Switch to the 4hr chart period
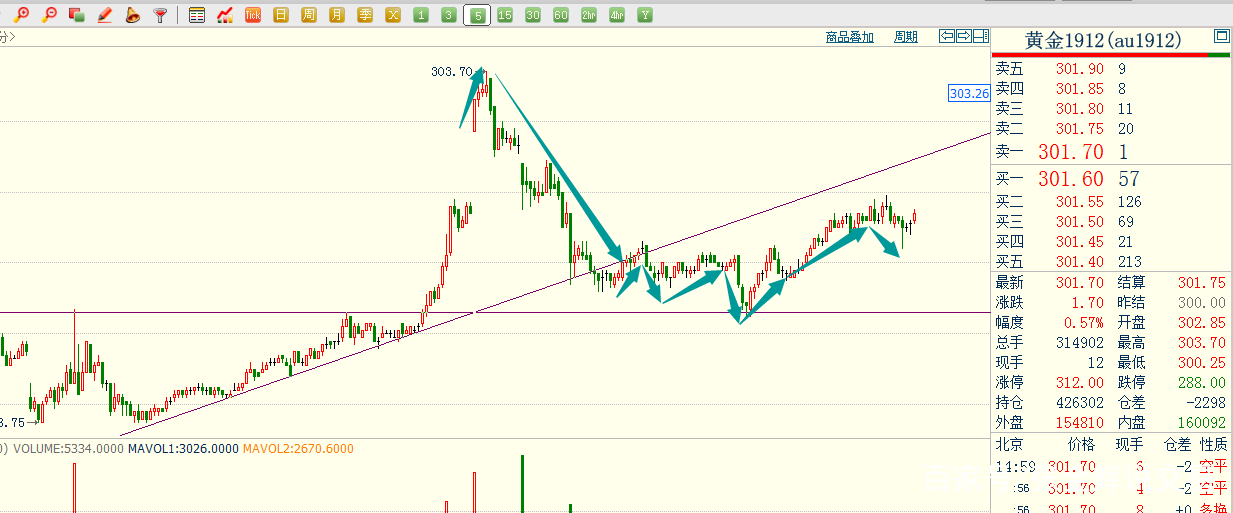The image size is (1233, 513). coord(617,15)
